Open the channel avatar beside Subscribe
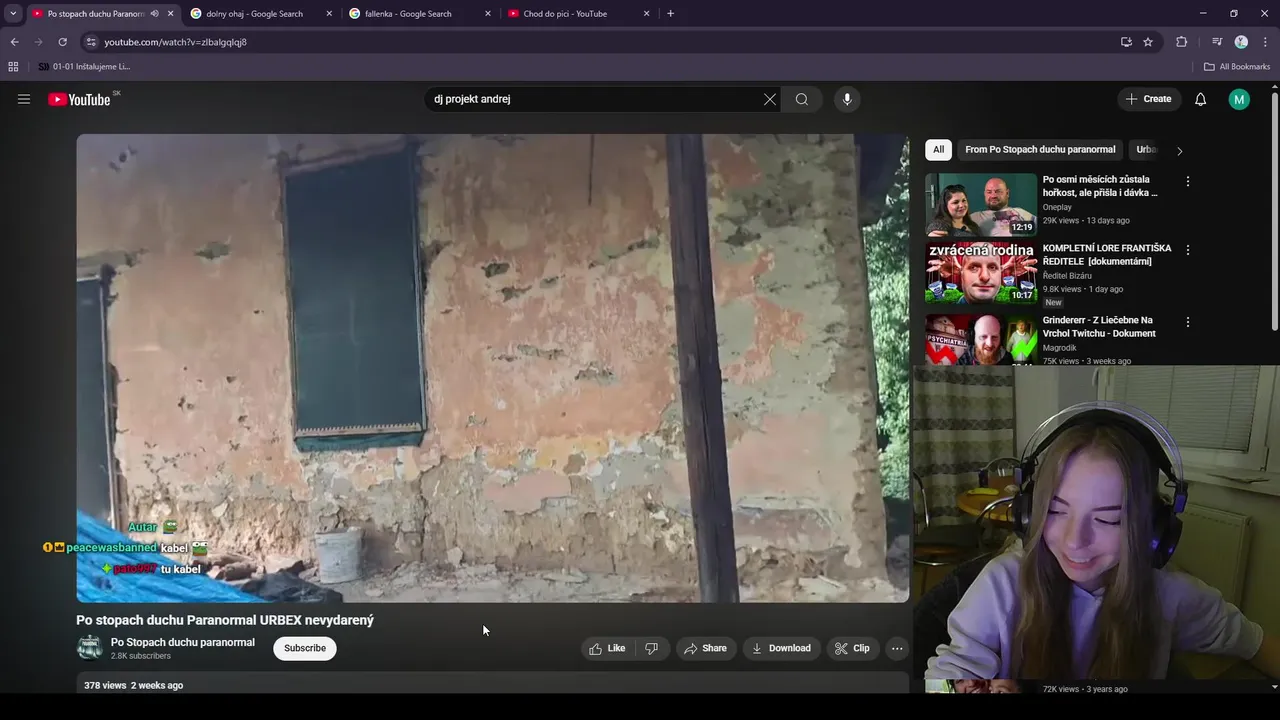Image resolution: width=1280 pixels, height=720 pixels. click(x=90, y=648)
